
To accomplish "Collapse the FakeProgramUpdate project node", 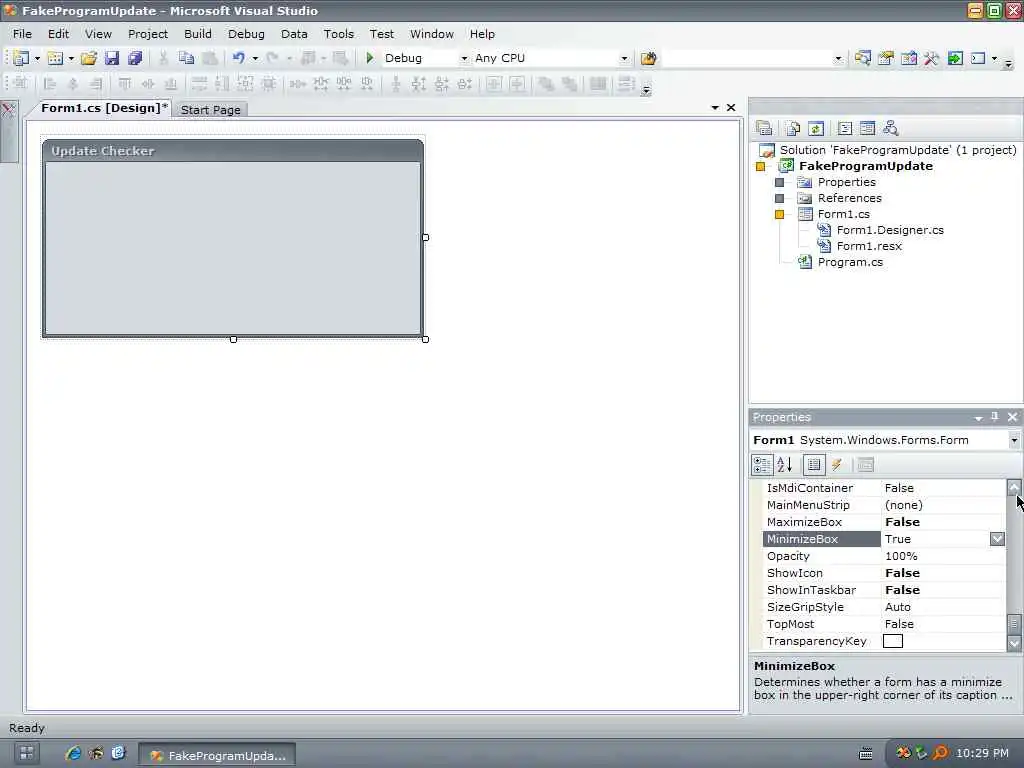I will (760, 167).
